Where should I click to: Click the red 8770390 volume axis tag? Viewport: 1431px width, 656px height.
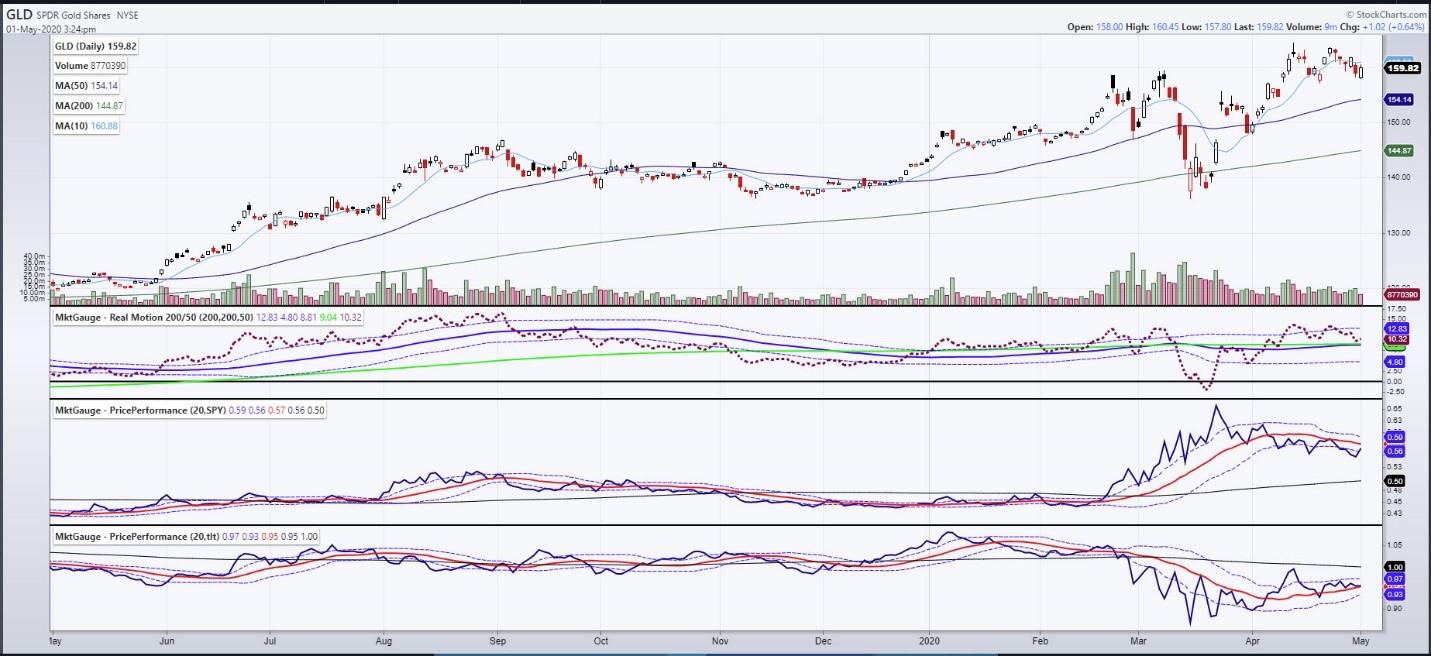click(1400, 296)
